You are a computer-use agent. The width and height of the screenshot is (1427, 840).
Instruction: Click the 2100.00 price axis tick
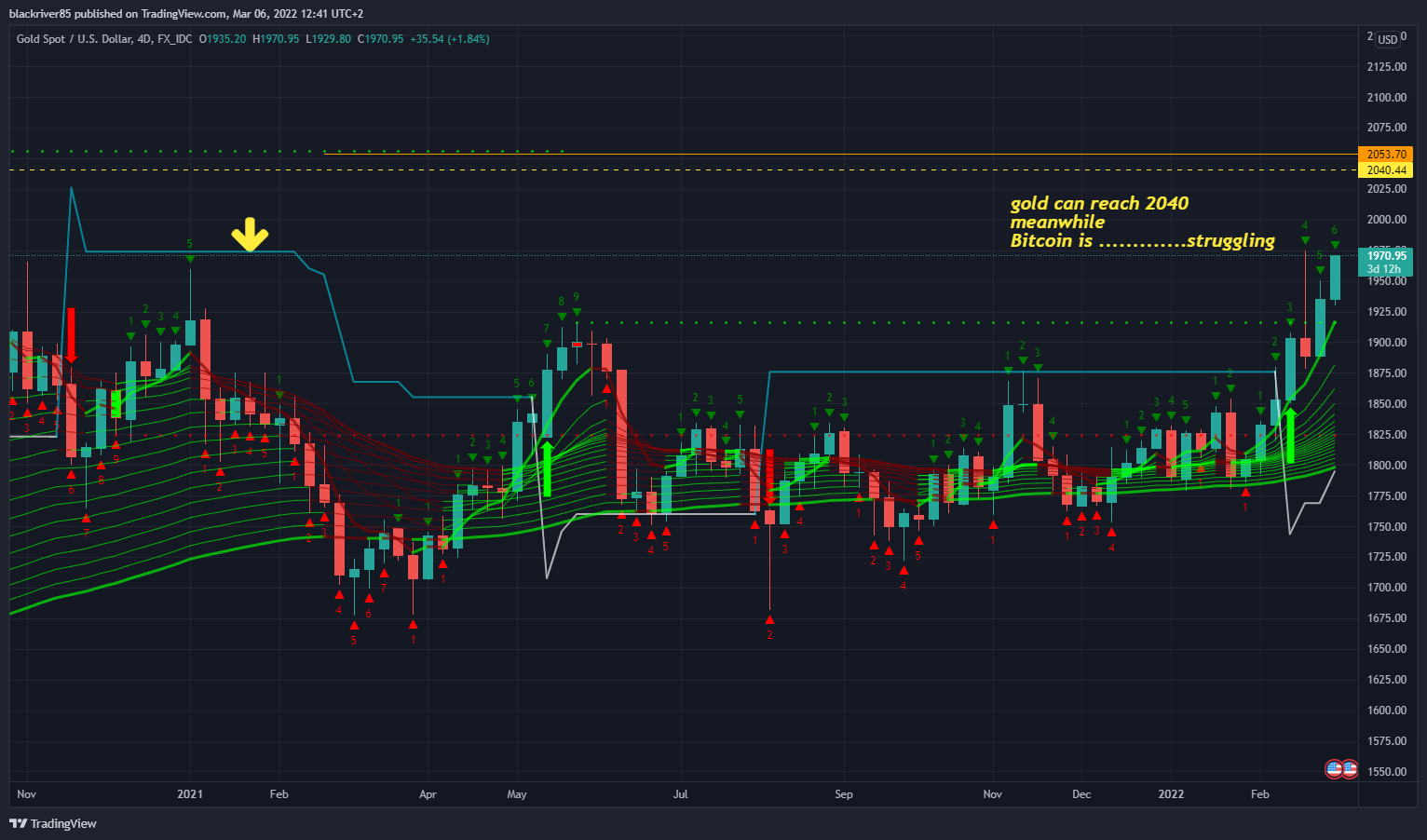coord(1387,98)
